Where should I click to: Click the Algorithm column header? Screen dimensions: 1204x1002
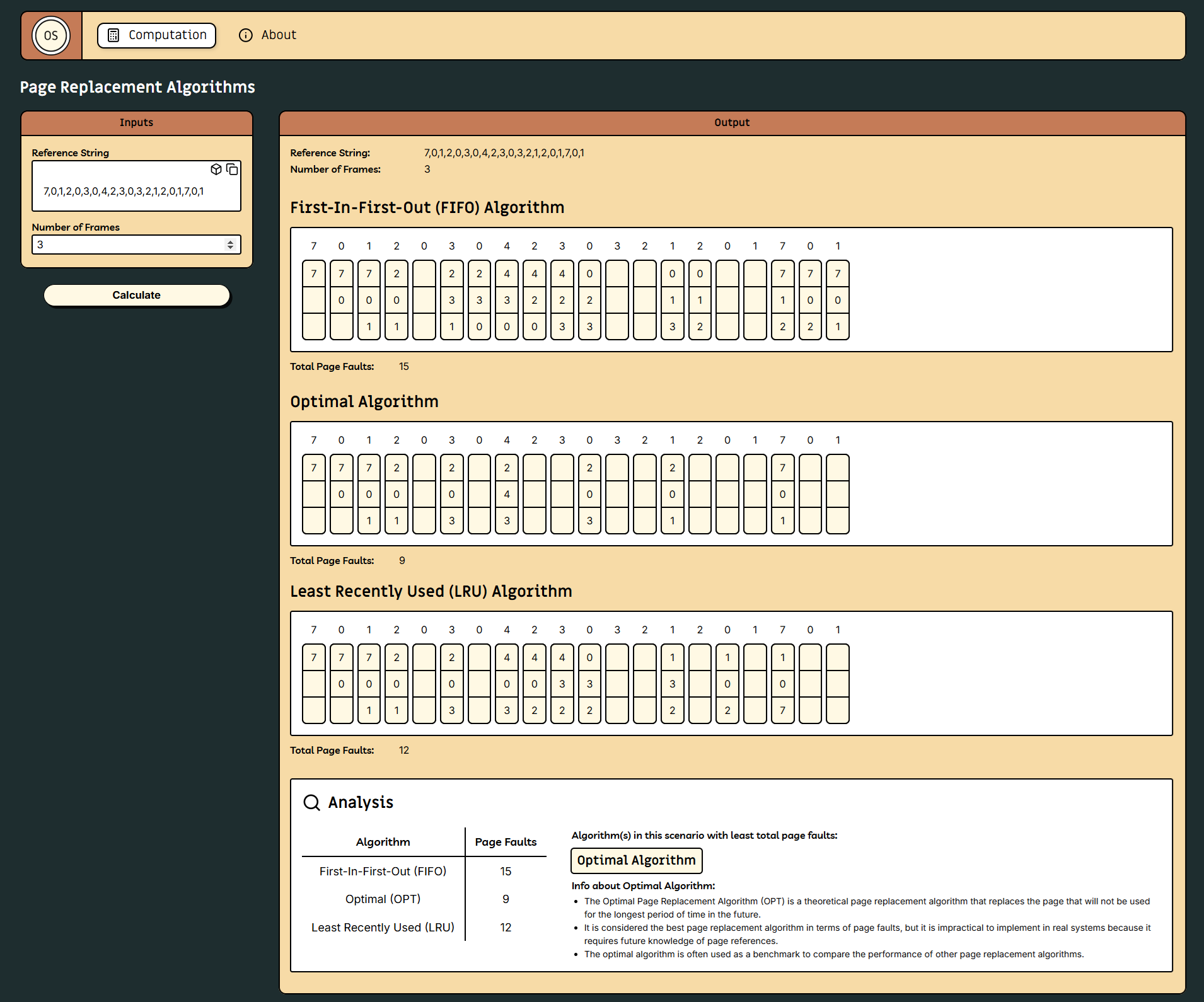coord(383,842)
